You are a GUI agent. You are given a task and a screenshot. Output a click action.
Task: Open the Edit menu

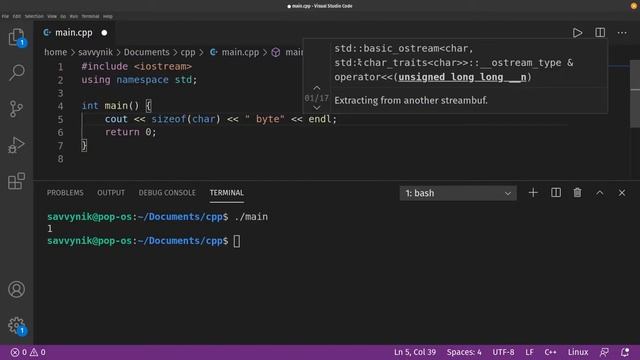pos(17,16)
